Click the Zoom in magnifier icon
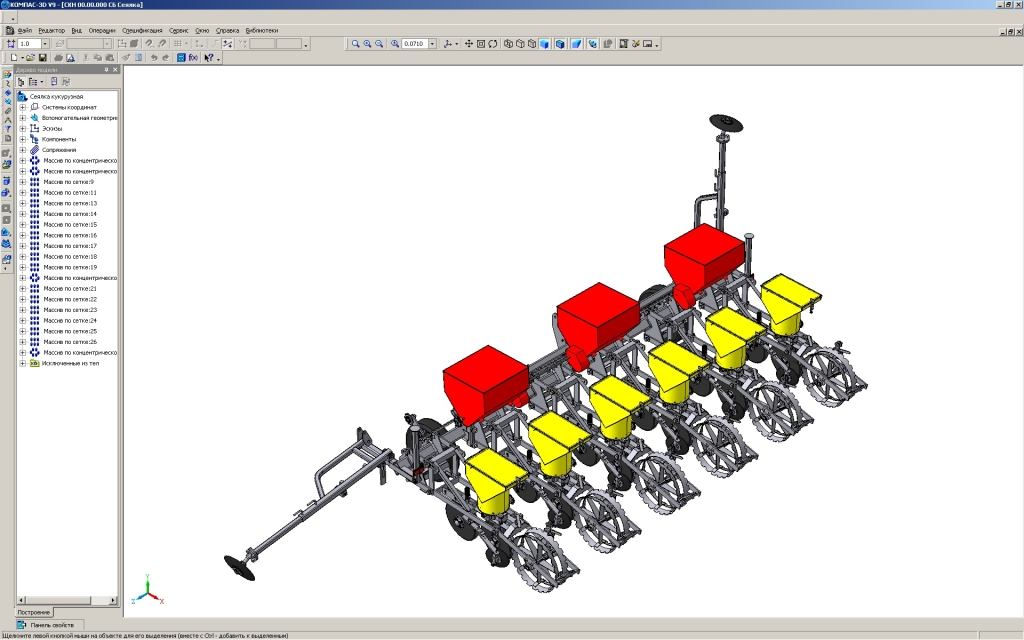The height and width of the screenshot is (640, 1024). pos(367,44)
